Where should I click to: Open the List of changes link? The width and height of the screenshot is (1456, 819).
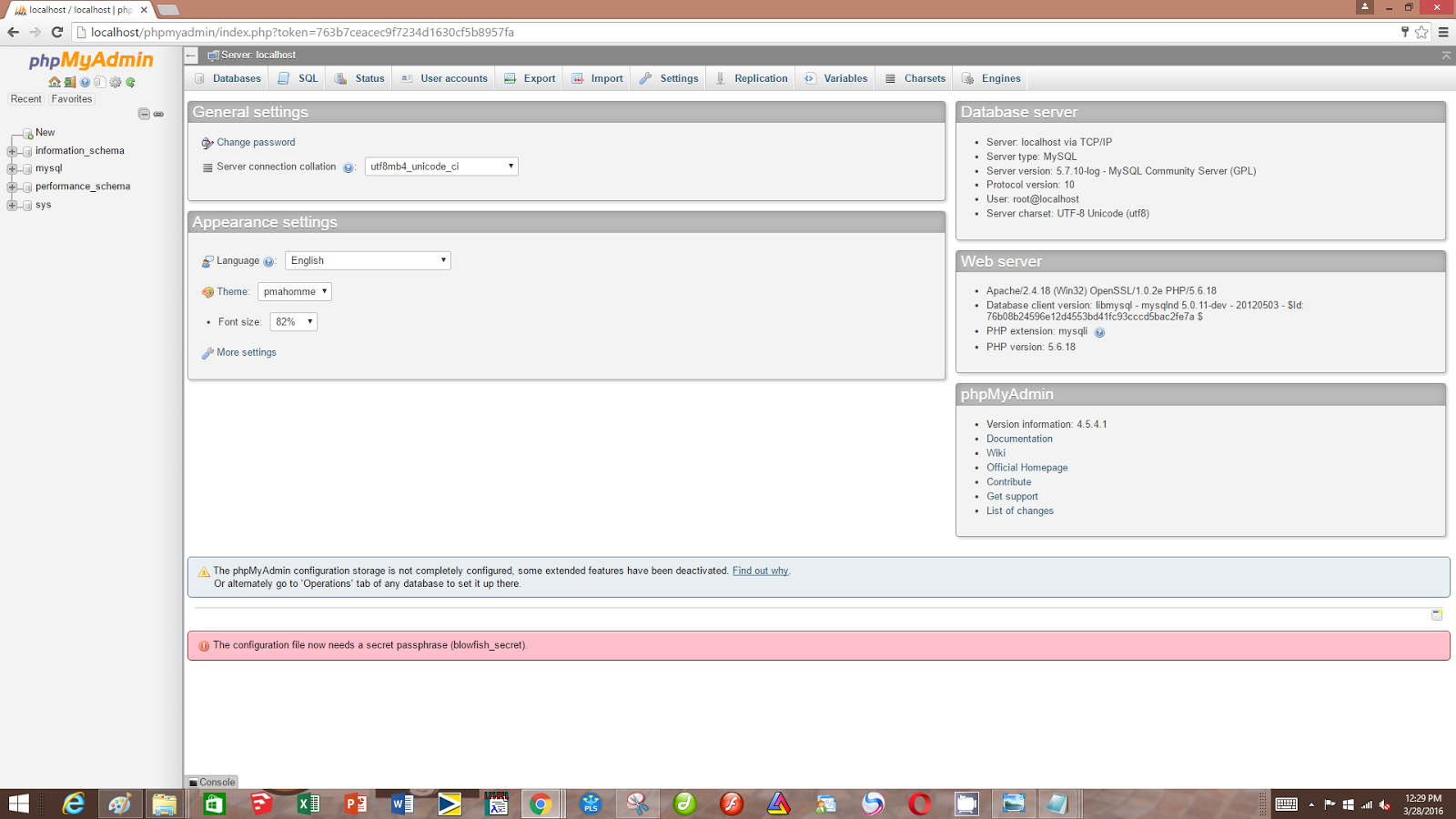coord(1020,511)
